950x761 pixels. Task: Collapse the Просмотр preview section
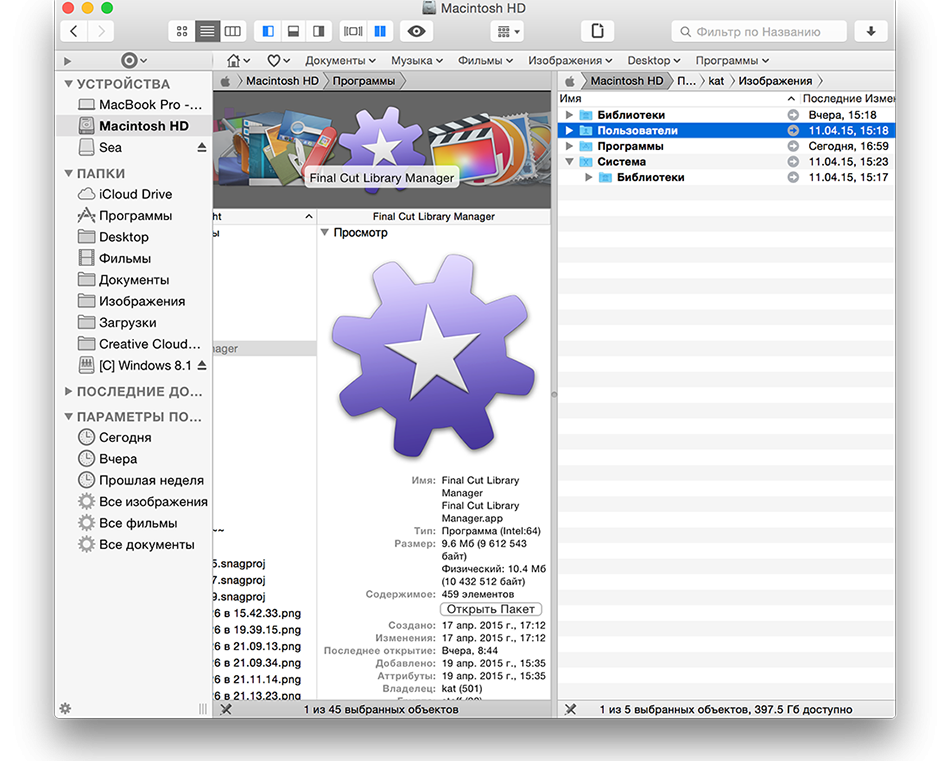(325, 233)
